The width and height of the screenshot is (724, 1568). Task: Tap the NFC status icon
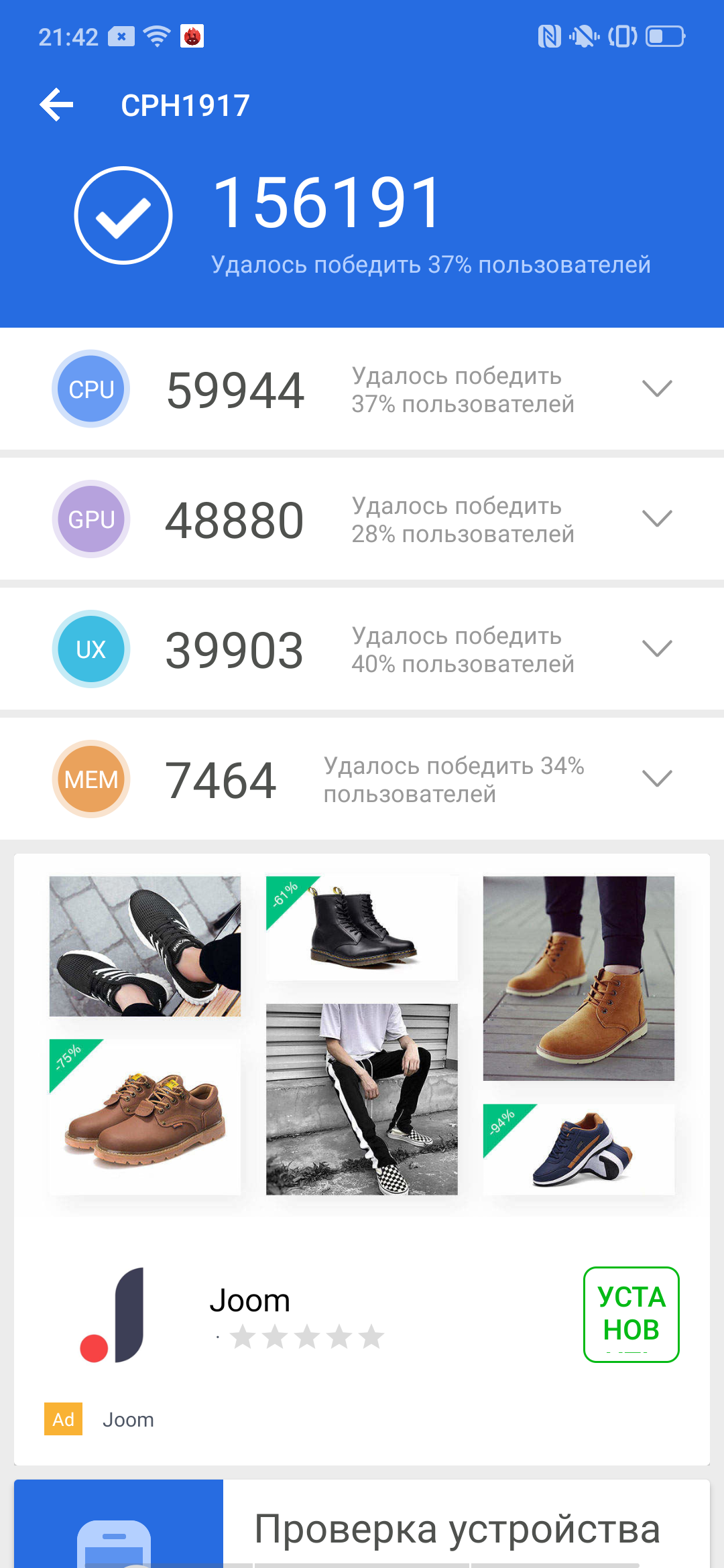[550, 36]
